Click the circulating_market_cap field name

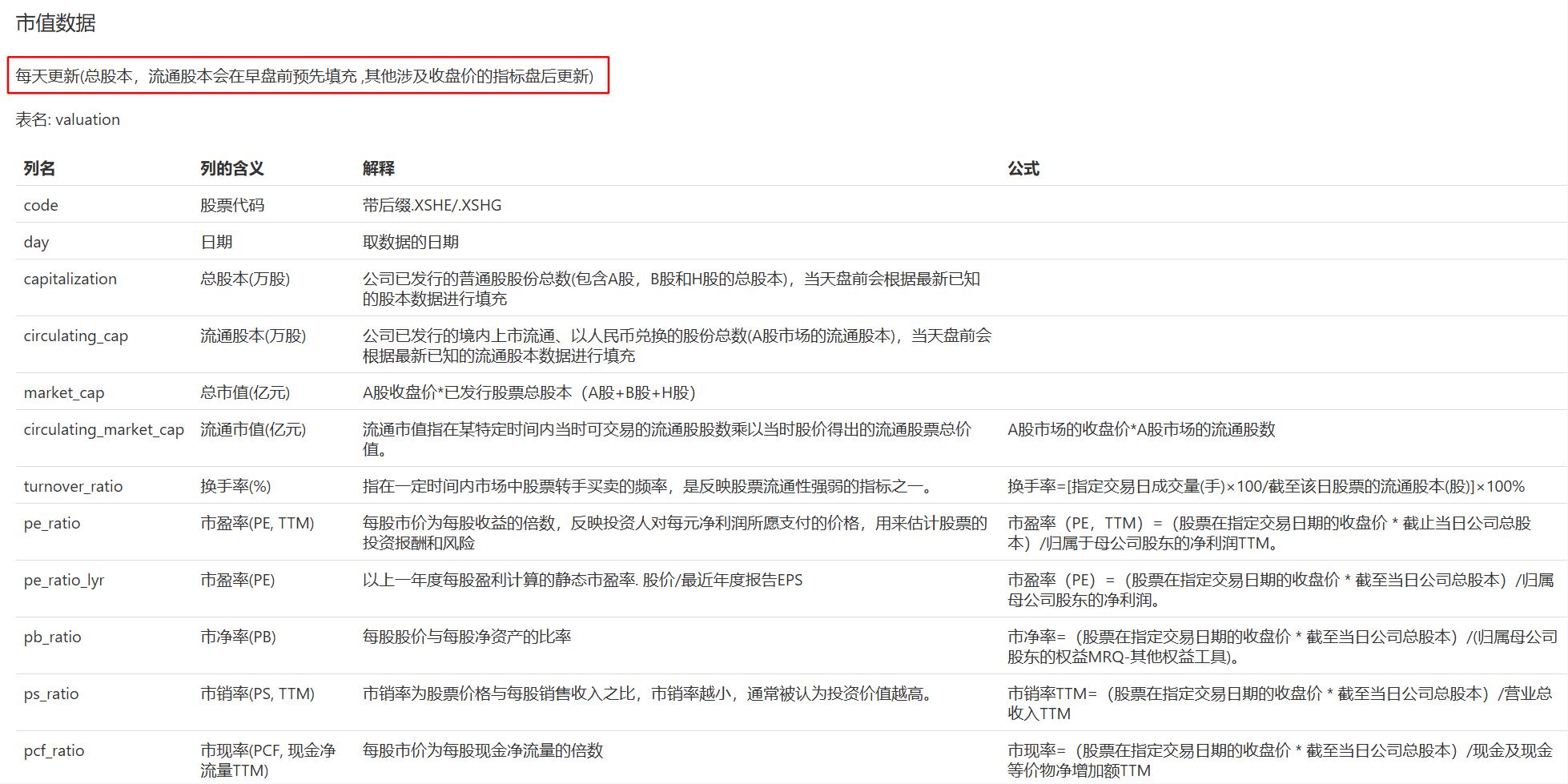[x=103, y=429]
